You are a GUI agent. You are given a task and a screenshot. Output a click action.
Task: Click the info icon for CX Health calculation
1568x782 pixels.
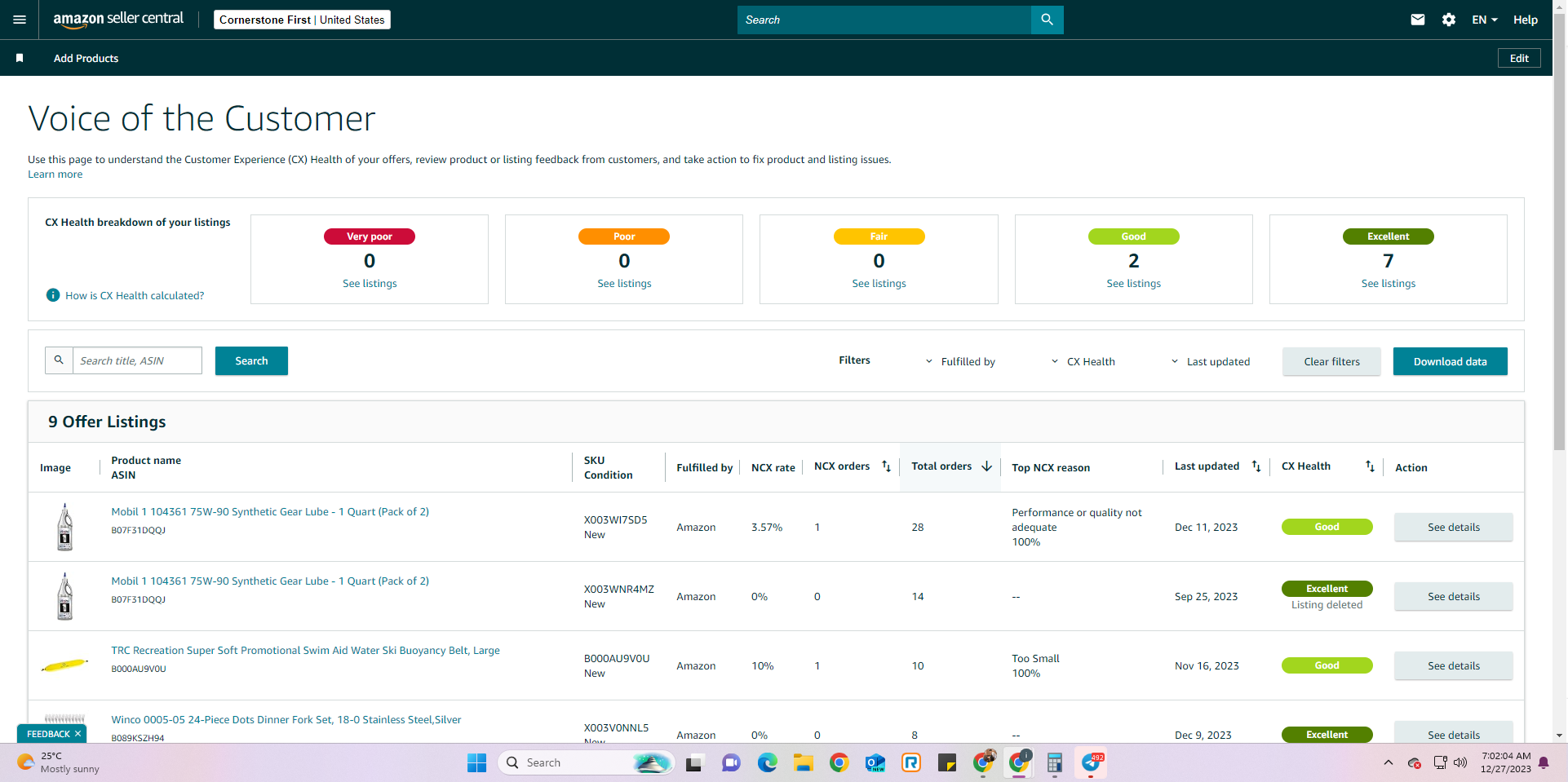point(53,295)
